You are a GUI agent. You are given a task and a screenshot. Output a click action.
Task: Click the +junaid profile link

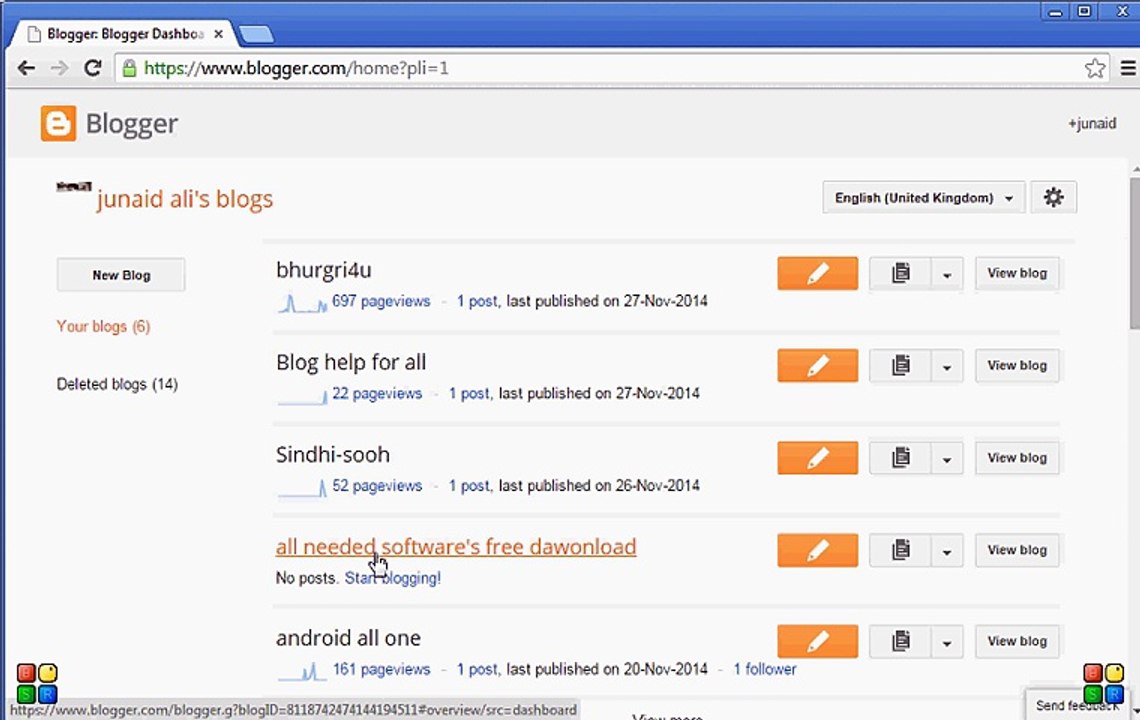1091,124
